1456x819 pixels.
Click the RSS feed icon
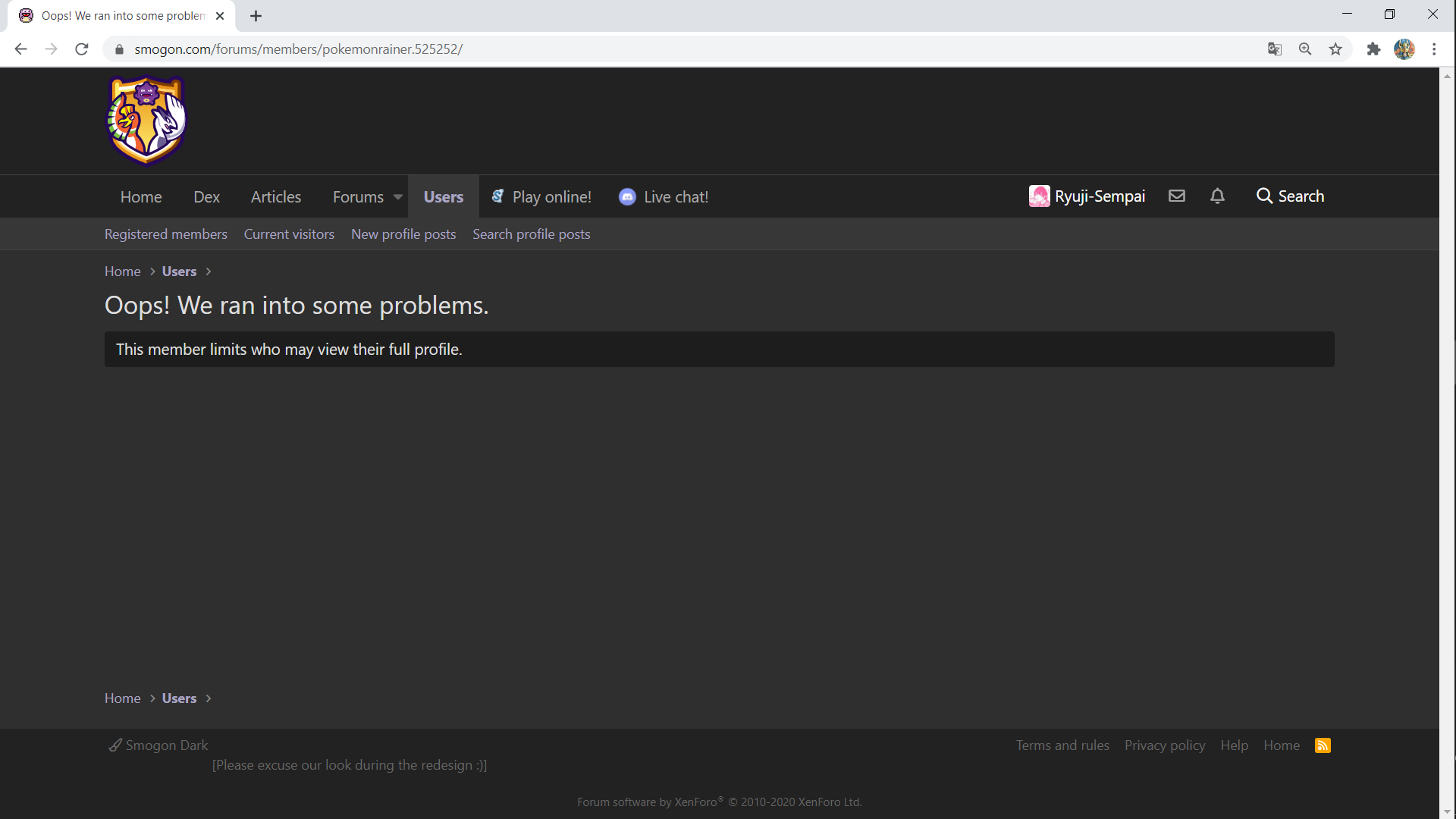(1323, 745)
